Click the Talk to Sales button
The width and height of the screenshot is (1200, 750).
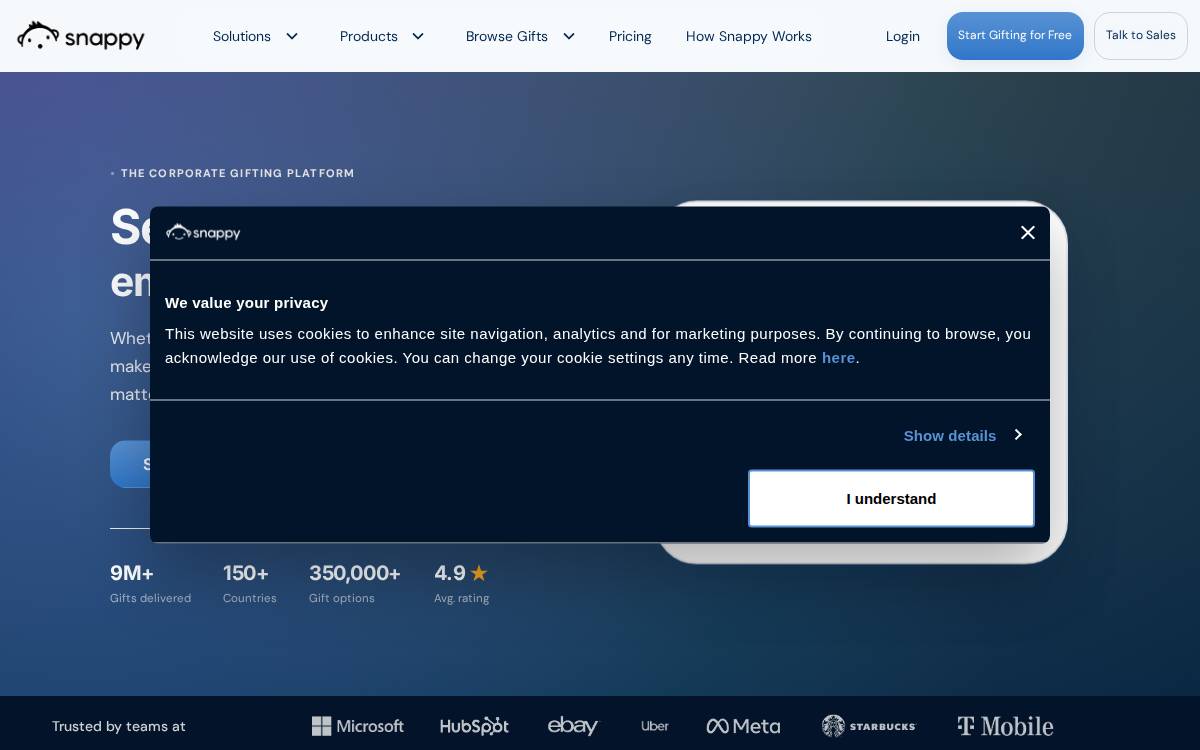[1141, 36]
